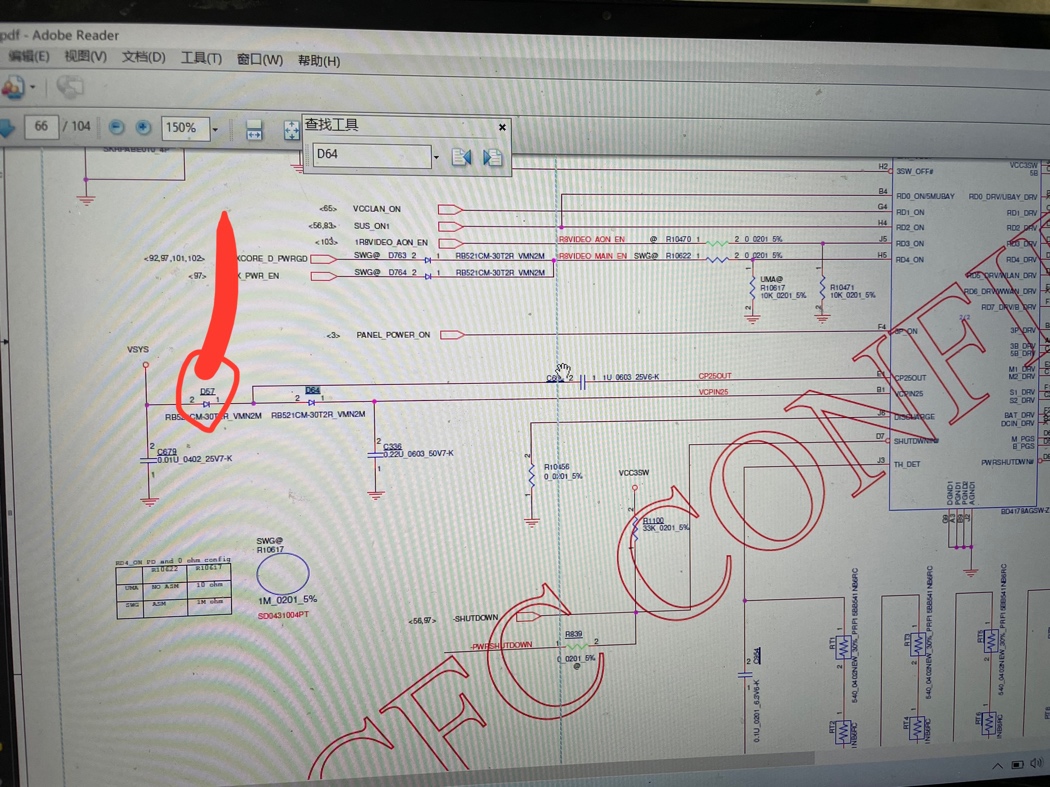This screenshot has width=1050, height=787.
Task: Expand the collaborate icon dropdown arrow
Action: tap(32, 87)
